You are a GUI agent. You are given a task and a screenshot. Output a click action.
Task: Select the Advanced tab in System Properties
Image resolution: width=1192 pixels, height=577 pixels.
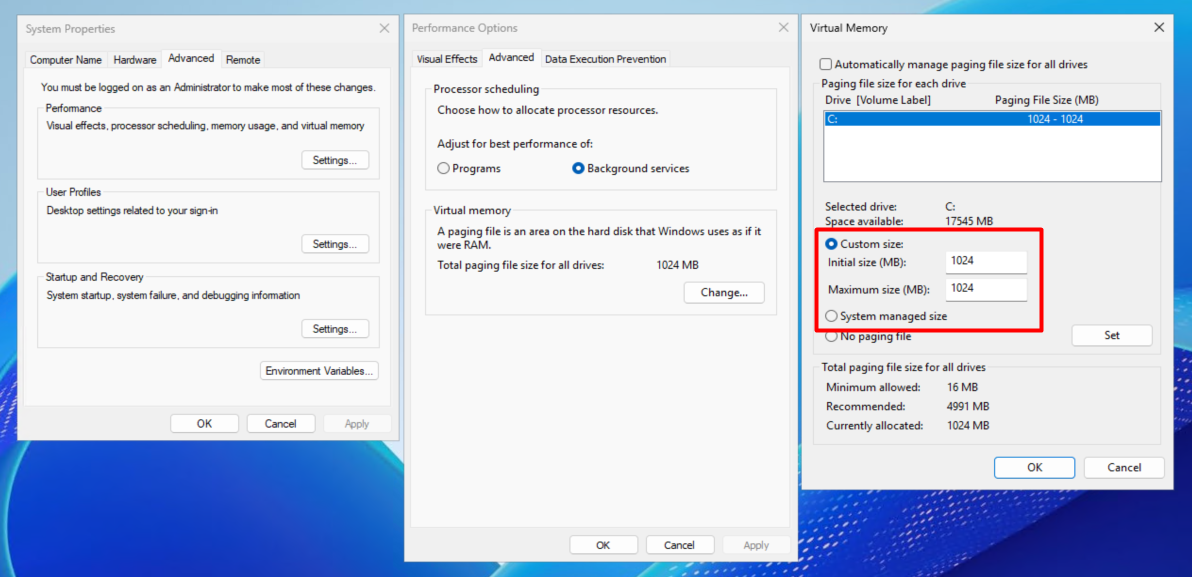tap(191, 59)
